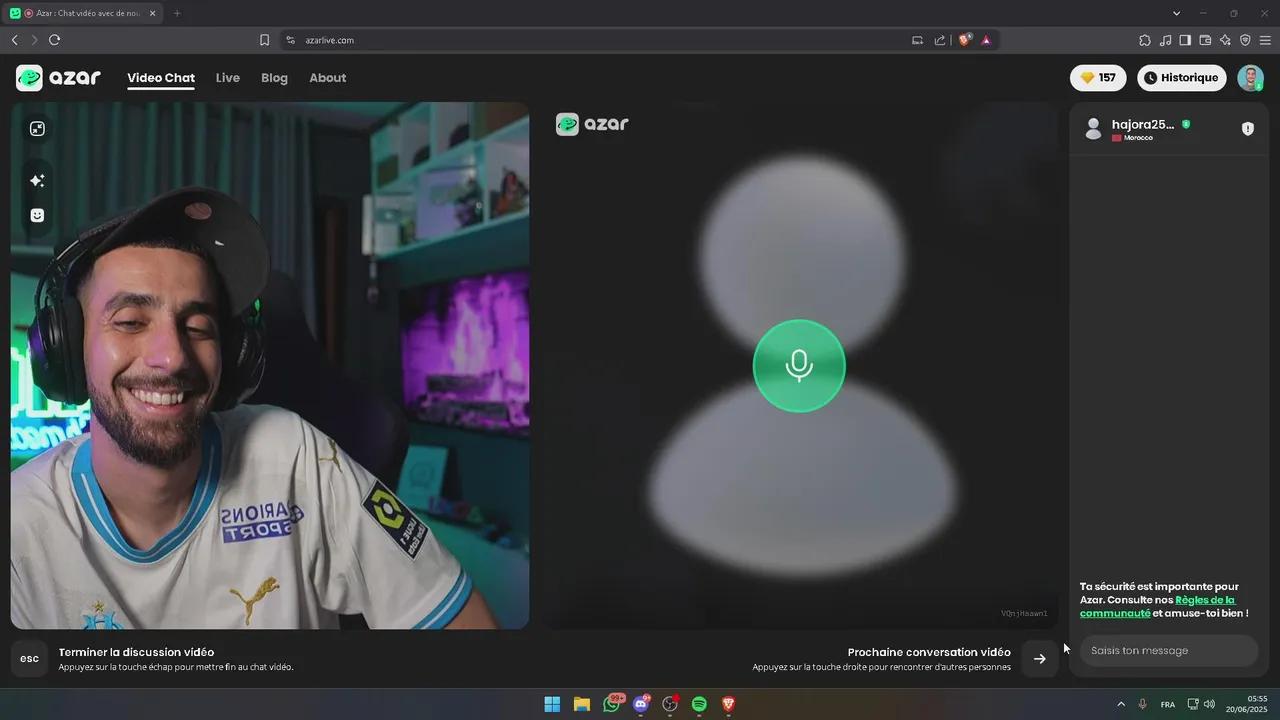Image resolution: width=1280 pixels, height=720 pixels.
Task: Open the volume speaker tray icon
Action: [x=1209, y=704]
